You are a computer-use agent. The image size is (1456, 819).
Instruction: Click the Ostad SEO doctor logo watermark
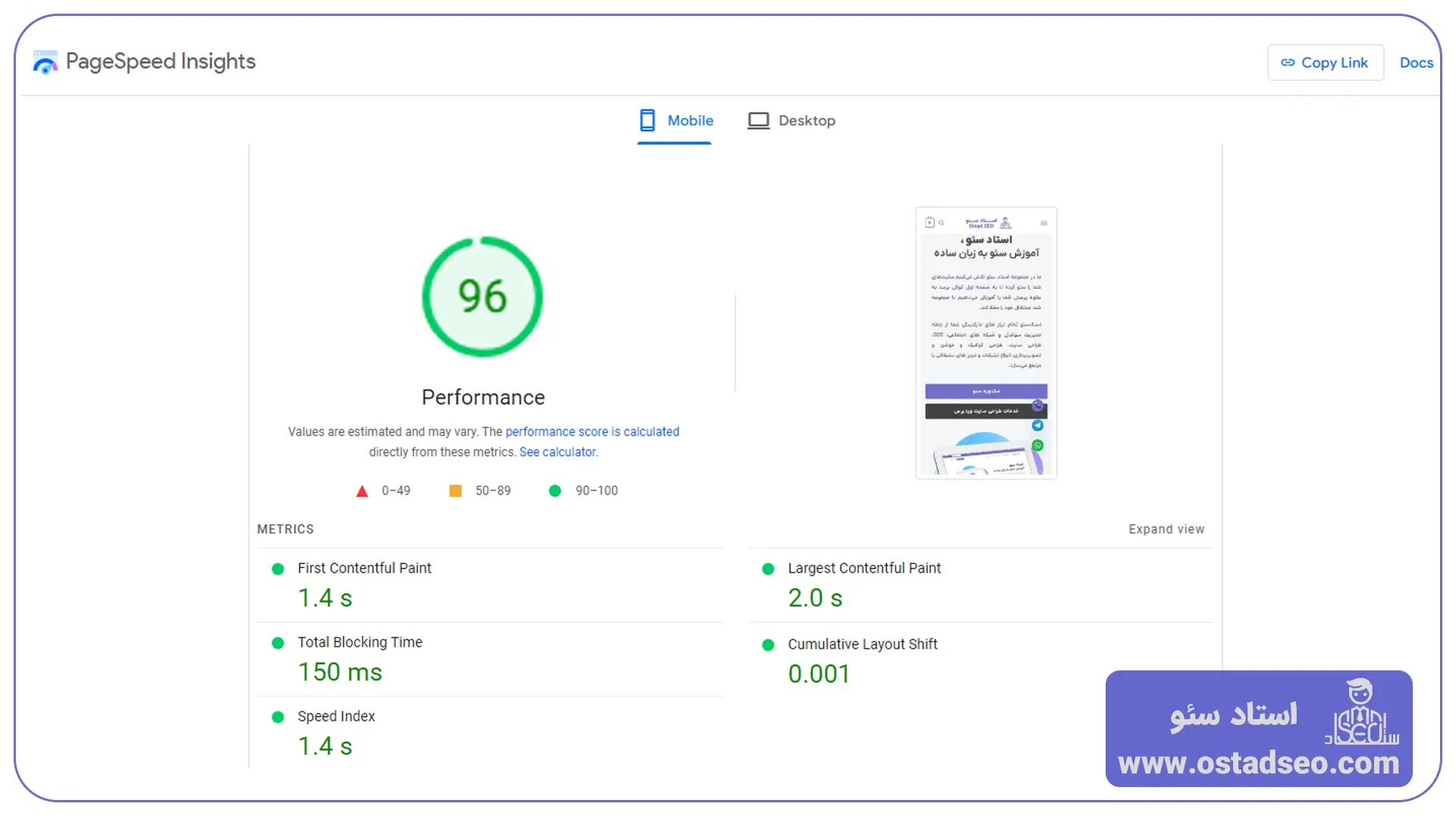click(1361, 713)
